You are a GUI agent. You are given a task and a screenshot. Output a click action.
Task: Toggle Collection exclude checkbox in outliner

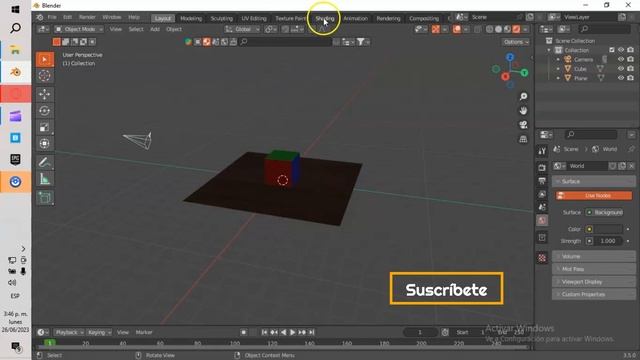pos(611,50)
